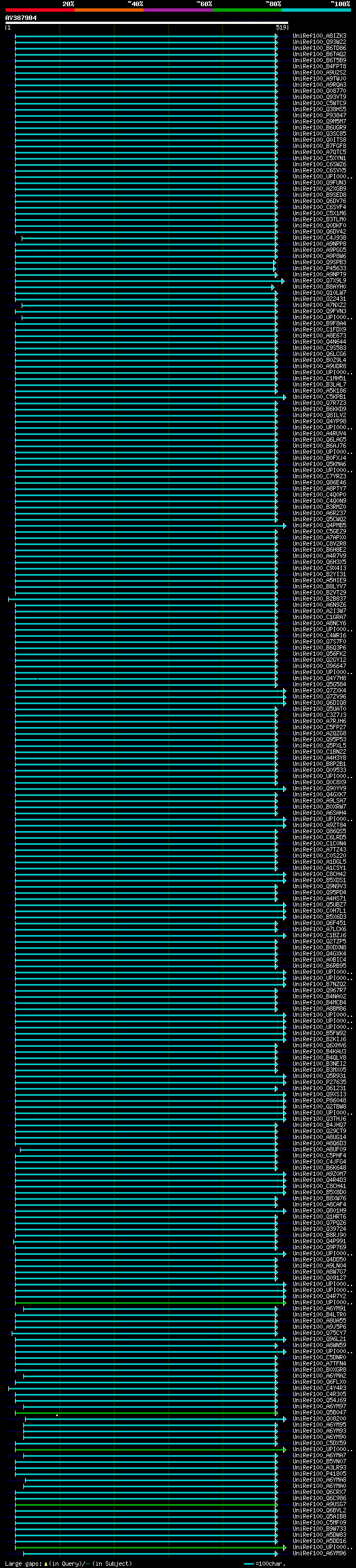Open hit UniRef100_P93847

pyautogui.click(x=319, y=115)
